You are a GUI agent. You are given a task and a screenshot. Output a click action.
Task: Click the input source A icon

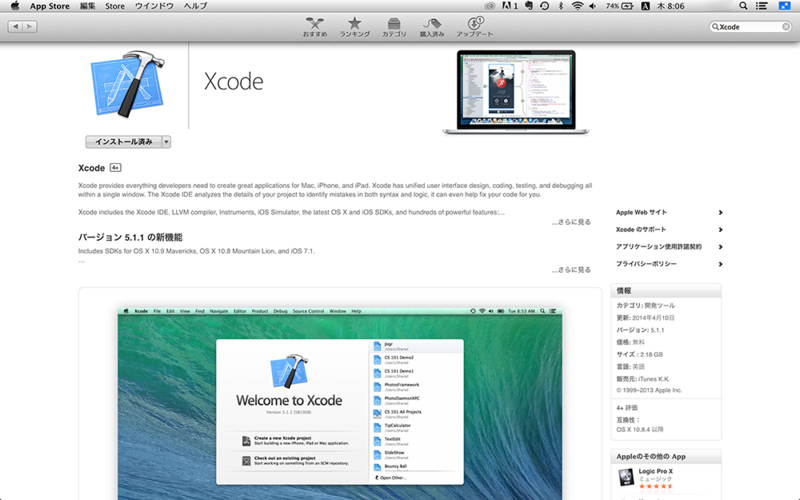645,6
